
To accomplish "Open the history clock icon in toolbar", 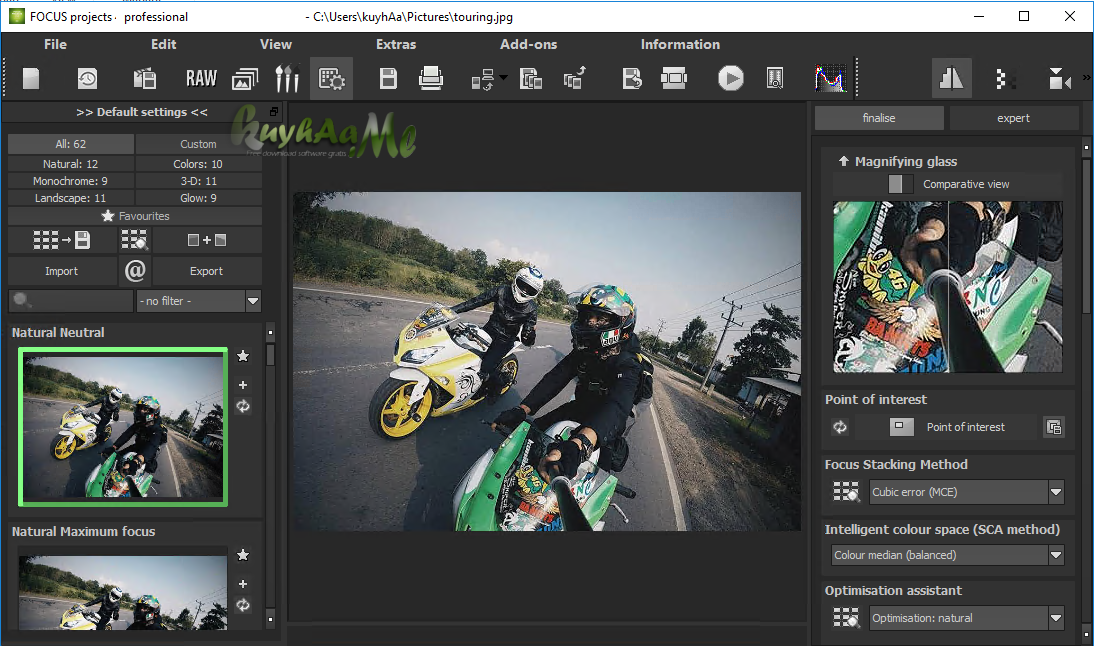I will coord(87,78).
